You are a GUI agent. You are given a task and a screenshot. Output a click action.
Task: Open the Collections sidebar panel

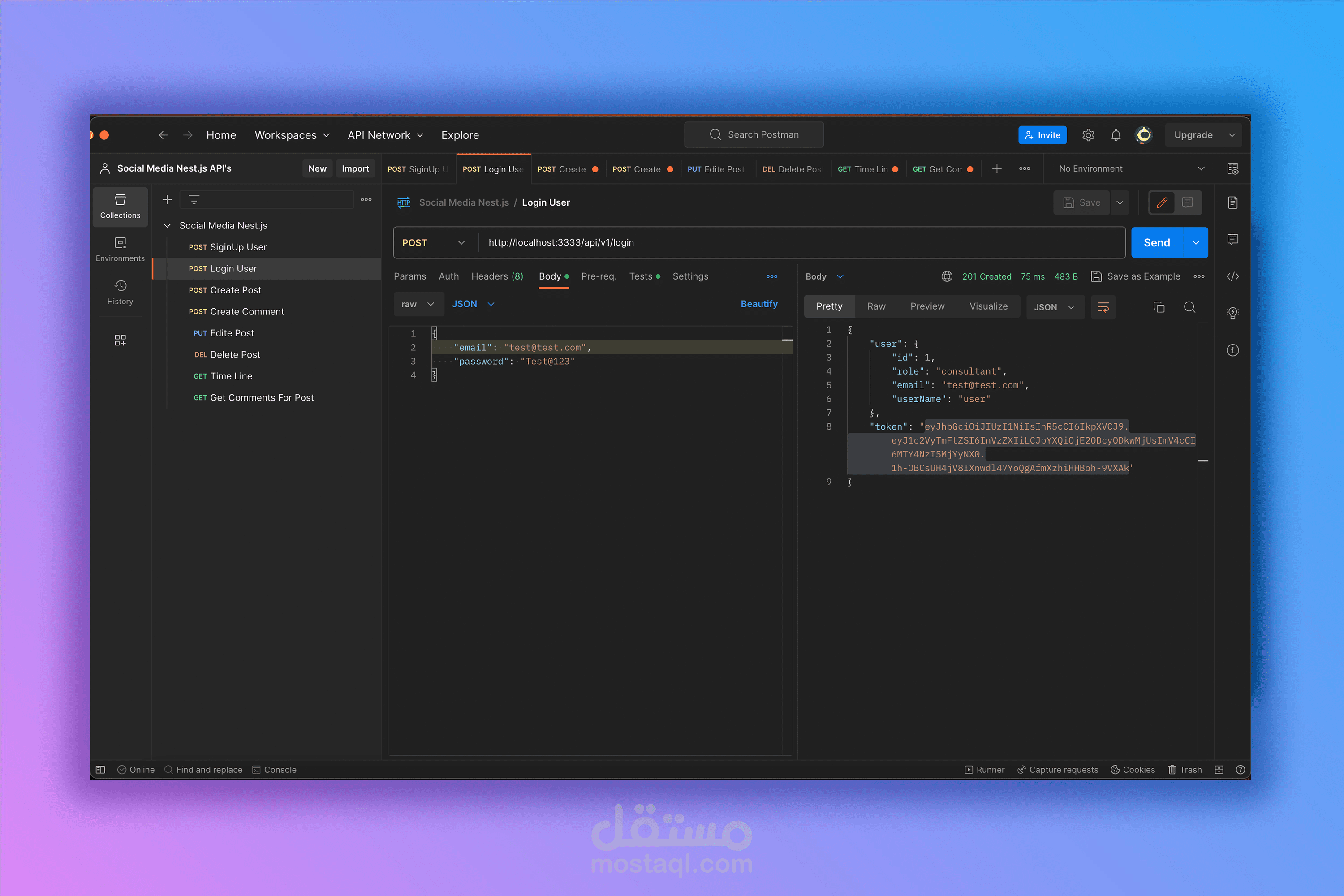(120, 206)
